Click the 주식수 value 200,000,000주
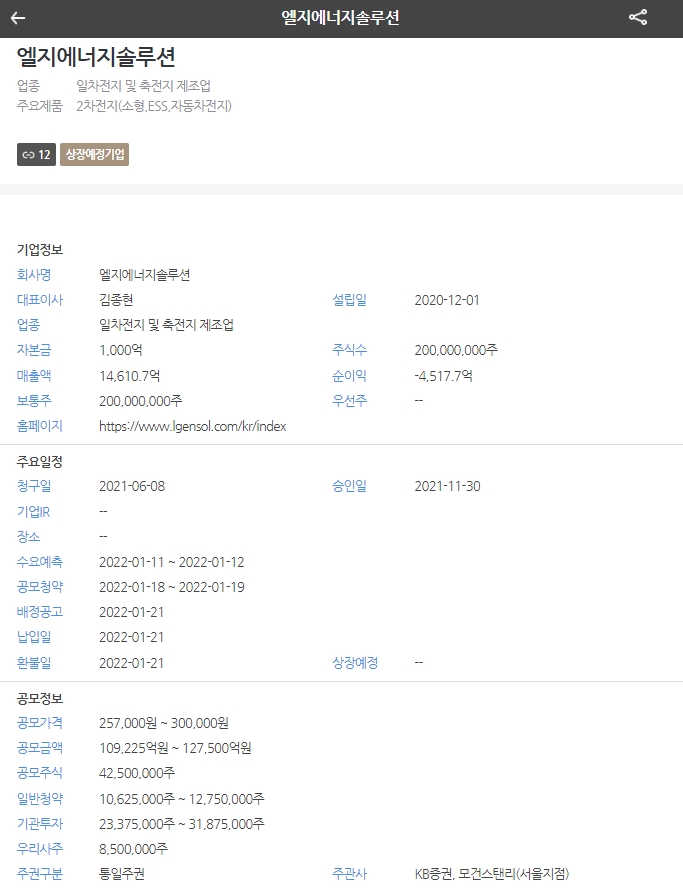This screenshot has width=683, height=889. 456,350
